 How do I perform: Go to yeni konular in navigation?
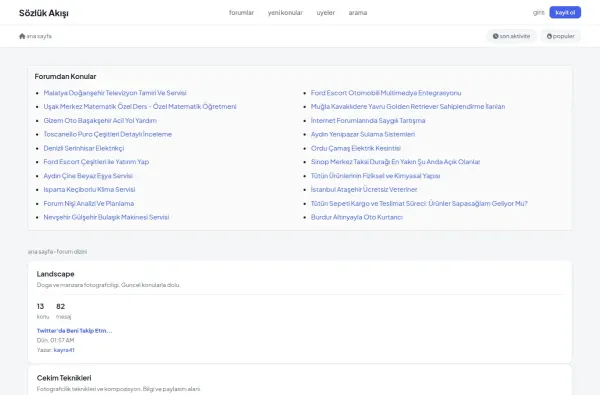tap(285, 13)
